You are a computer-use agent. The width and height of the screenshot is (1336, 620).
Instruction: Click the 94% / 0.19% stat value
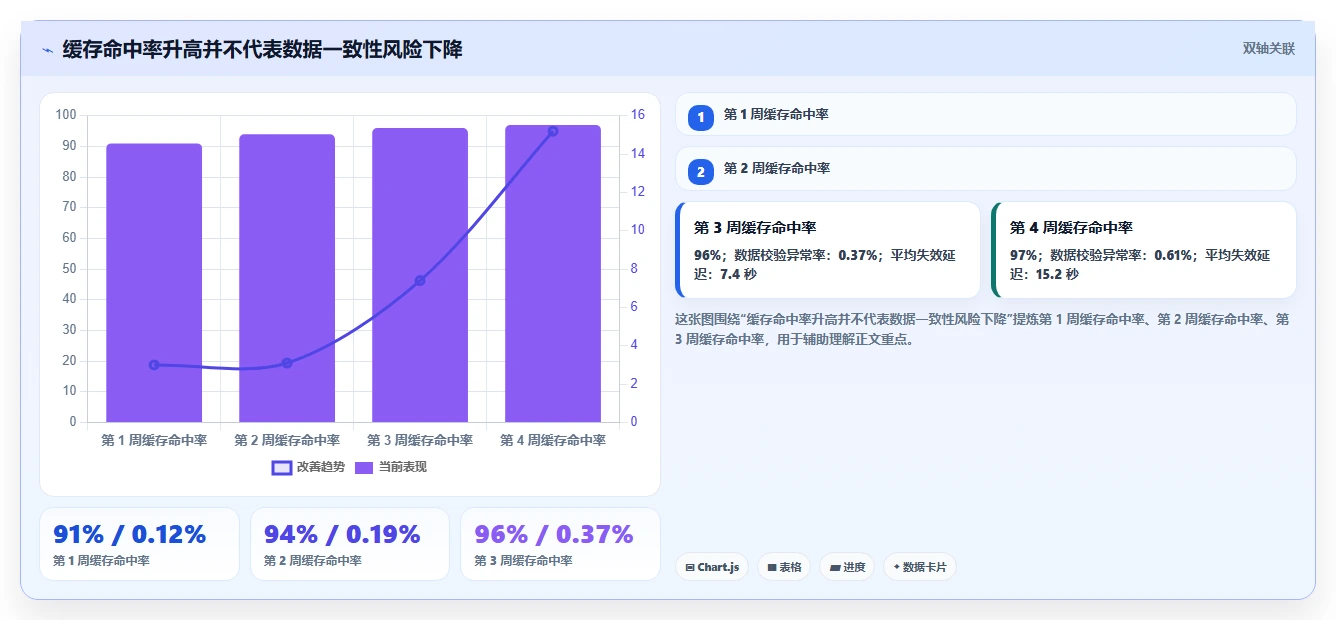click(342, 534)
